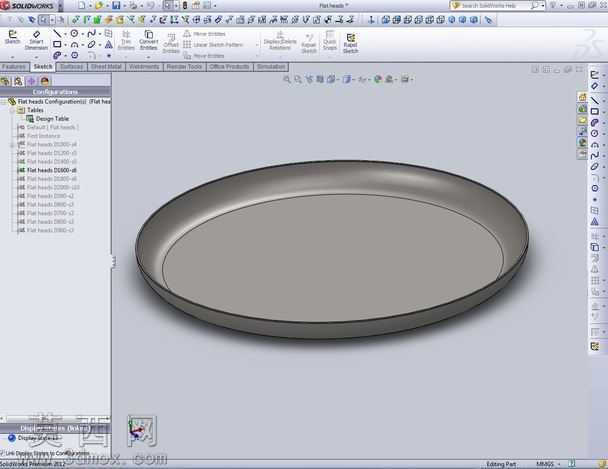Viewport: 608px width, 469px height.
Task: Select the Slot tool in the CommandManager
Action: (57, 55)
